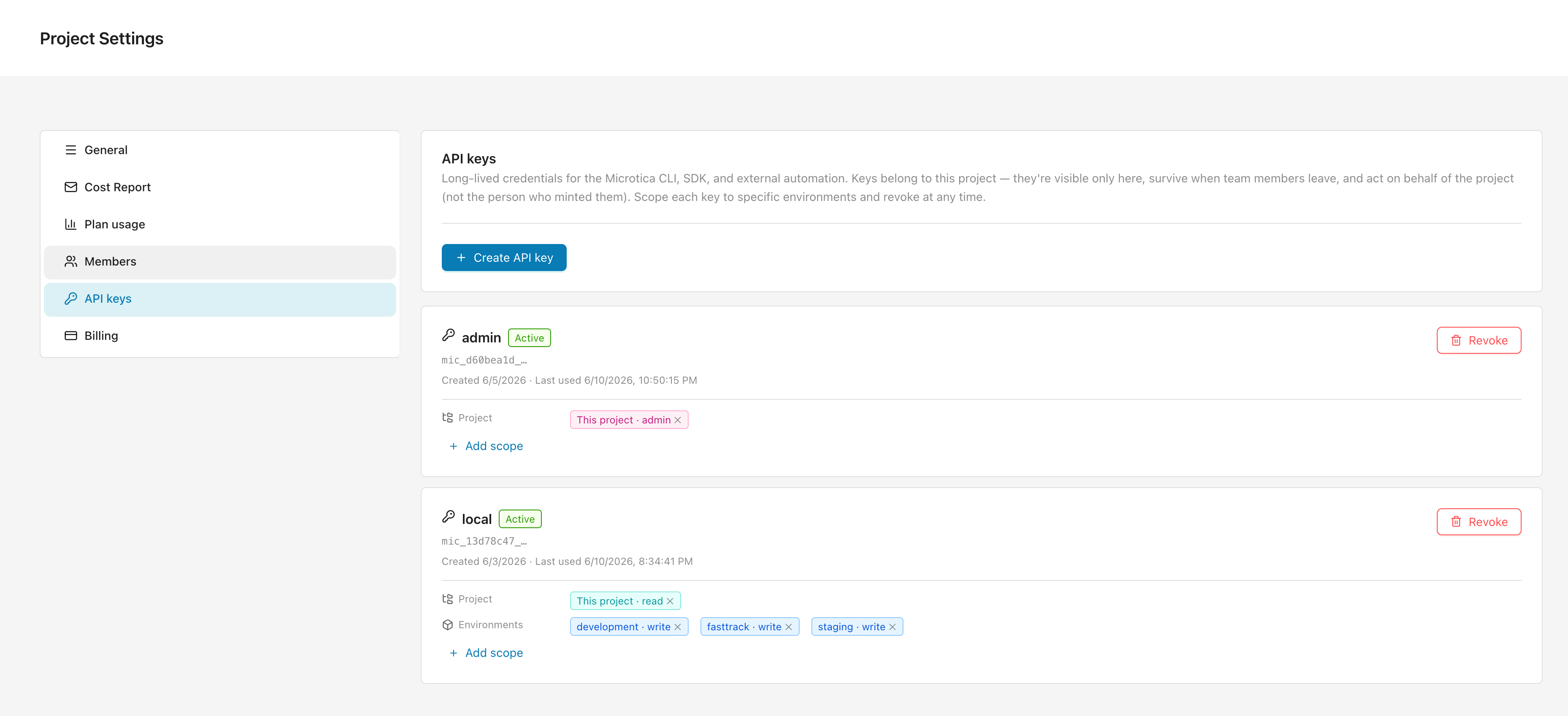Open the Billing section

[x=220, y=336]
